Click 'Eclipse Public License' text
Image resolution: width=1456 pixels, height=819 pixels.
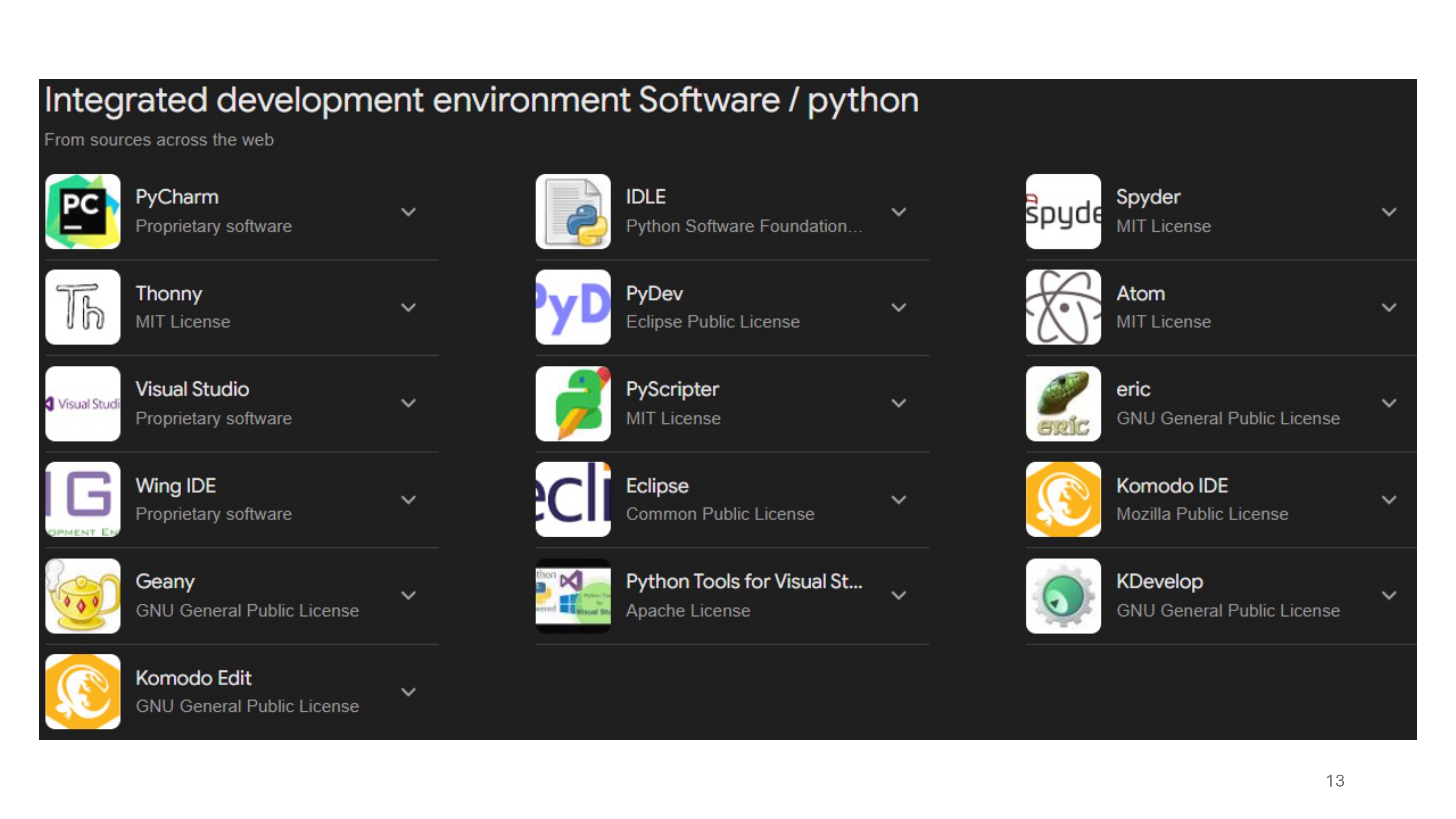tap(713, 322)
